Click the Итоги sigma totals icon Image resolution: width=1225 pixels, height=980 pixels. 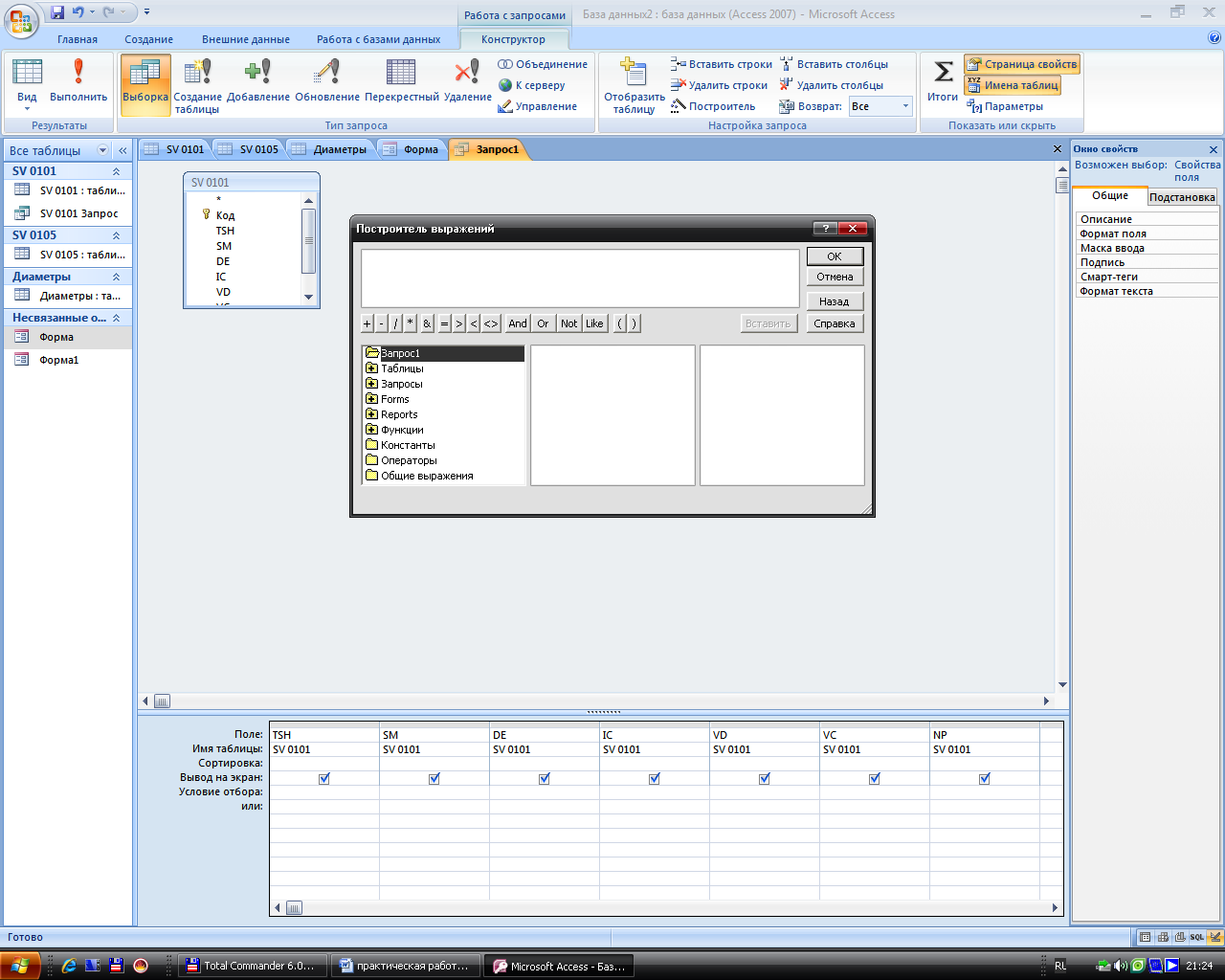click(x=943, y=72)
